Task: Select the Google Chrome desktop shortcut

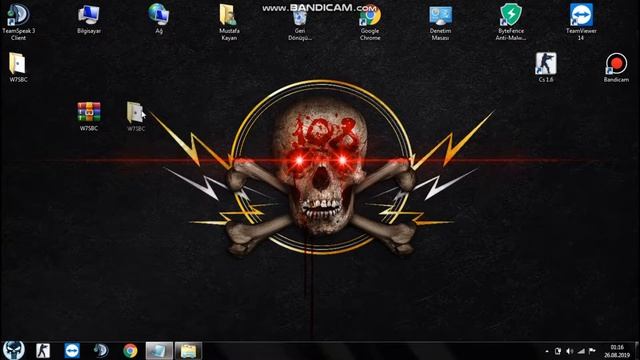Action: (x=370, y=23)
